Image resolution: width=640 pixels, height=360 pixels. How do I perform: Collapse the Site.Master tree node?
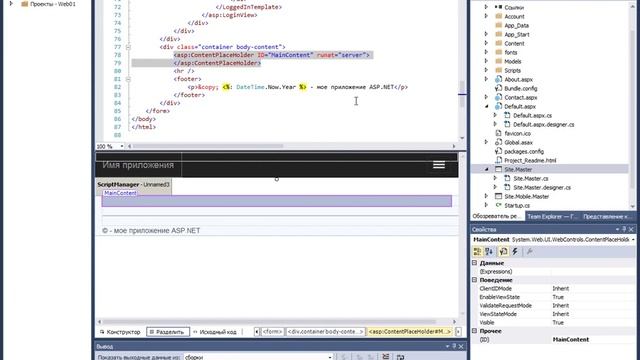point(486,169)
